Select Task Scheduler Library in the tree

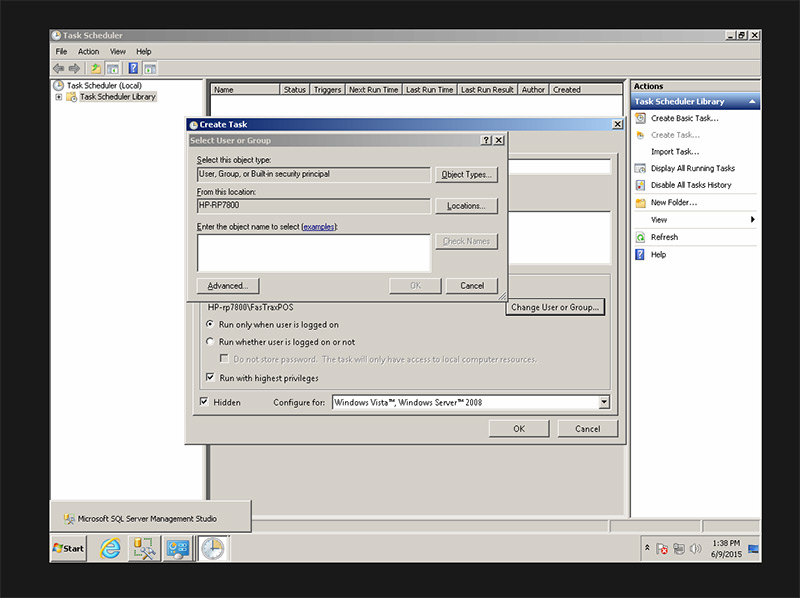point(118,97)
